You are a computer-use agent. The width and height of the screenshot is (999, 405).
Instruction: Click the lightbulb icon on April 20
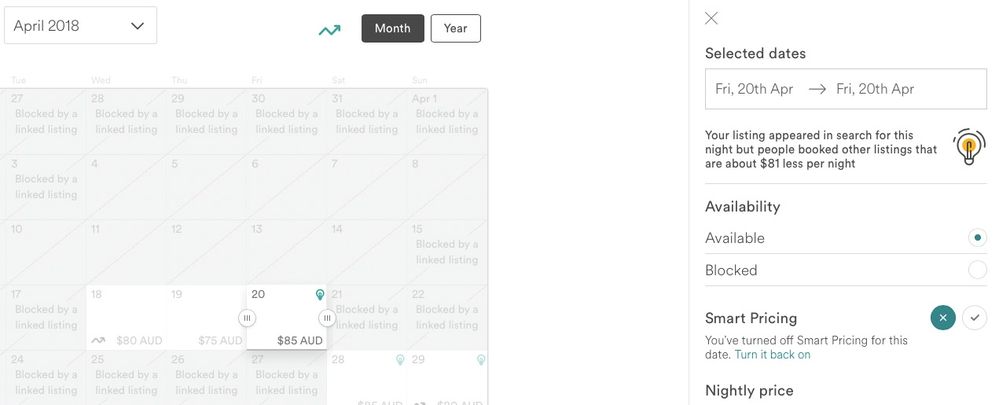[320, 295]
